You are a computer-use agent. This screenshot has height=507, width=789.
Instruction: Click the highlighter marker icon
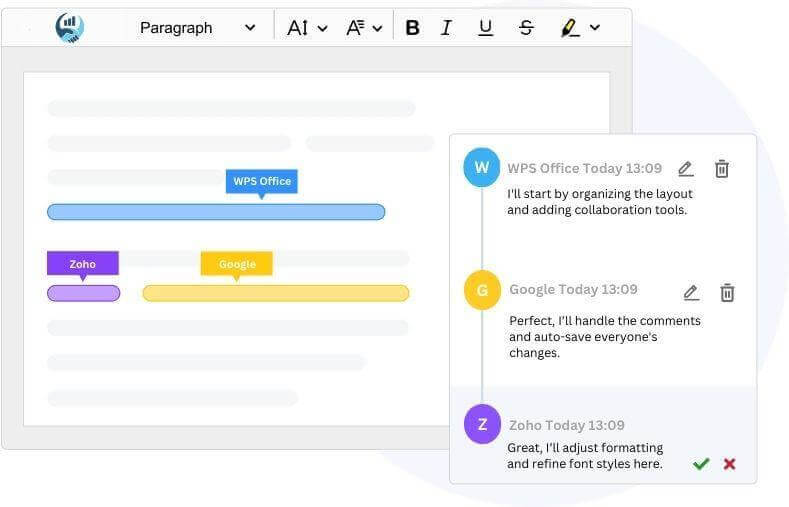[570, 28]
